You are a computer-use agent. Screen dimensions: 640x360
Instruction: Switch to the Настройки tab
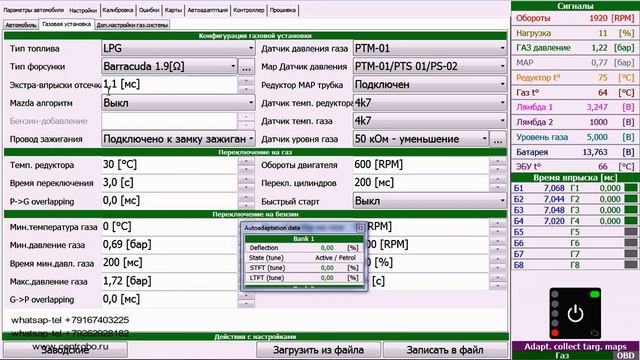[83, 10]
